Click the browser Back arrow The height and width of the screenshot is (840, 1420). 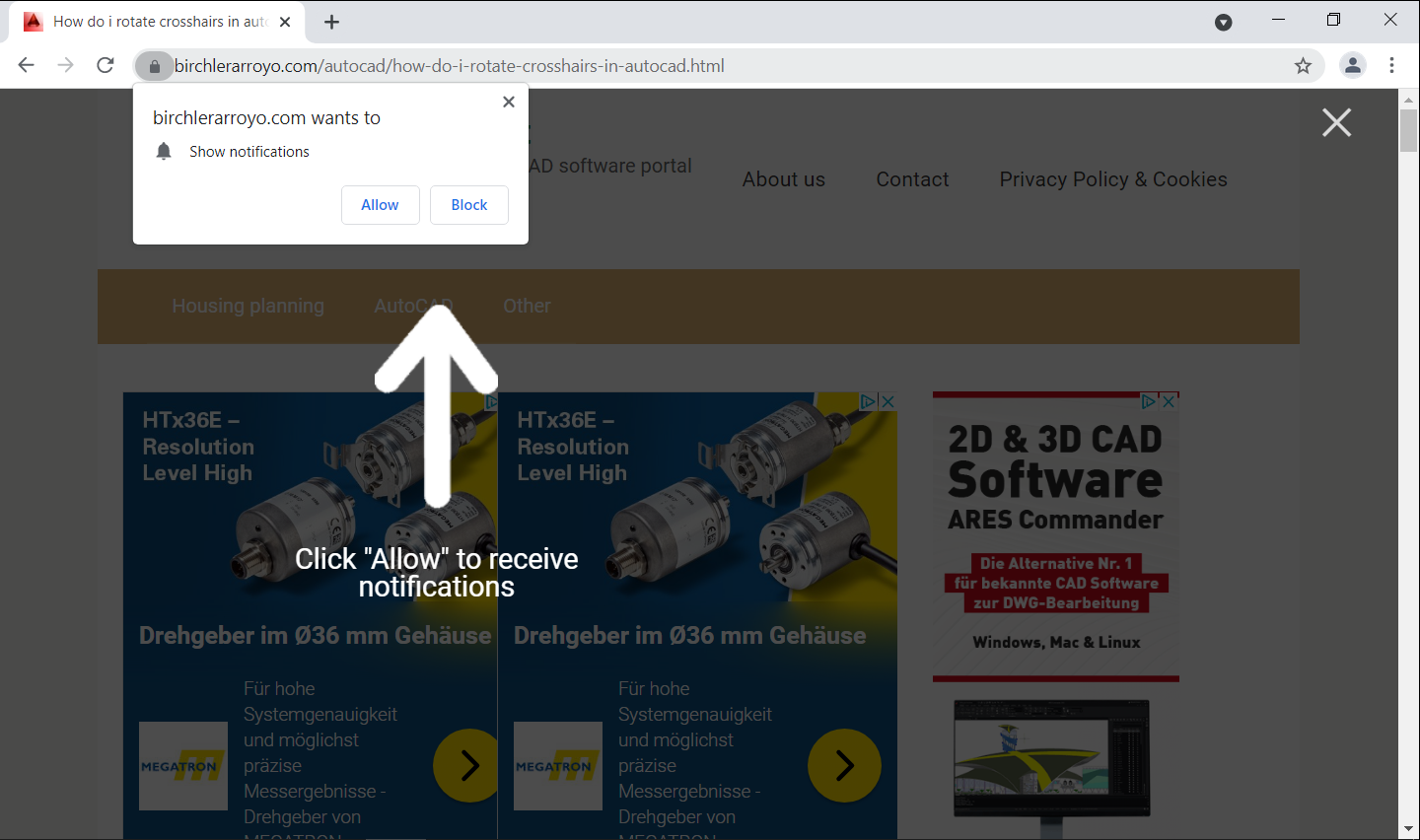(27, 65)
